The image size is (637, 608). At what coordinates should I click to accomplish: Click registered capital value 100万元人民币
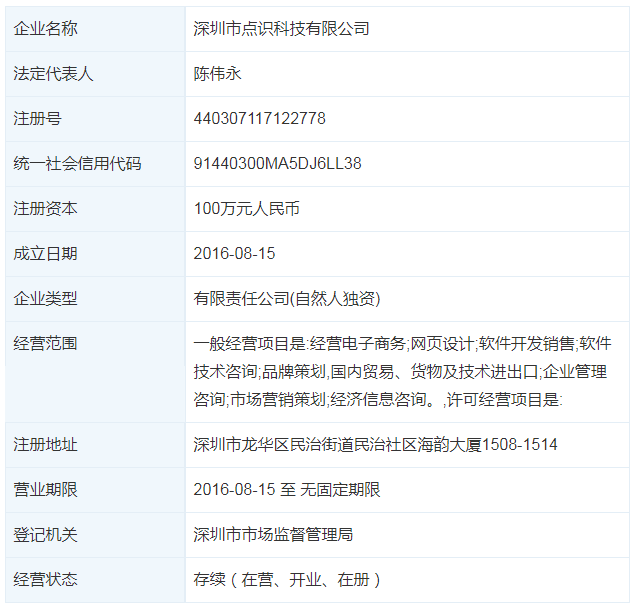coord(246,209)
